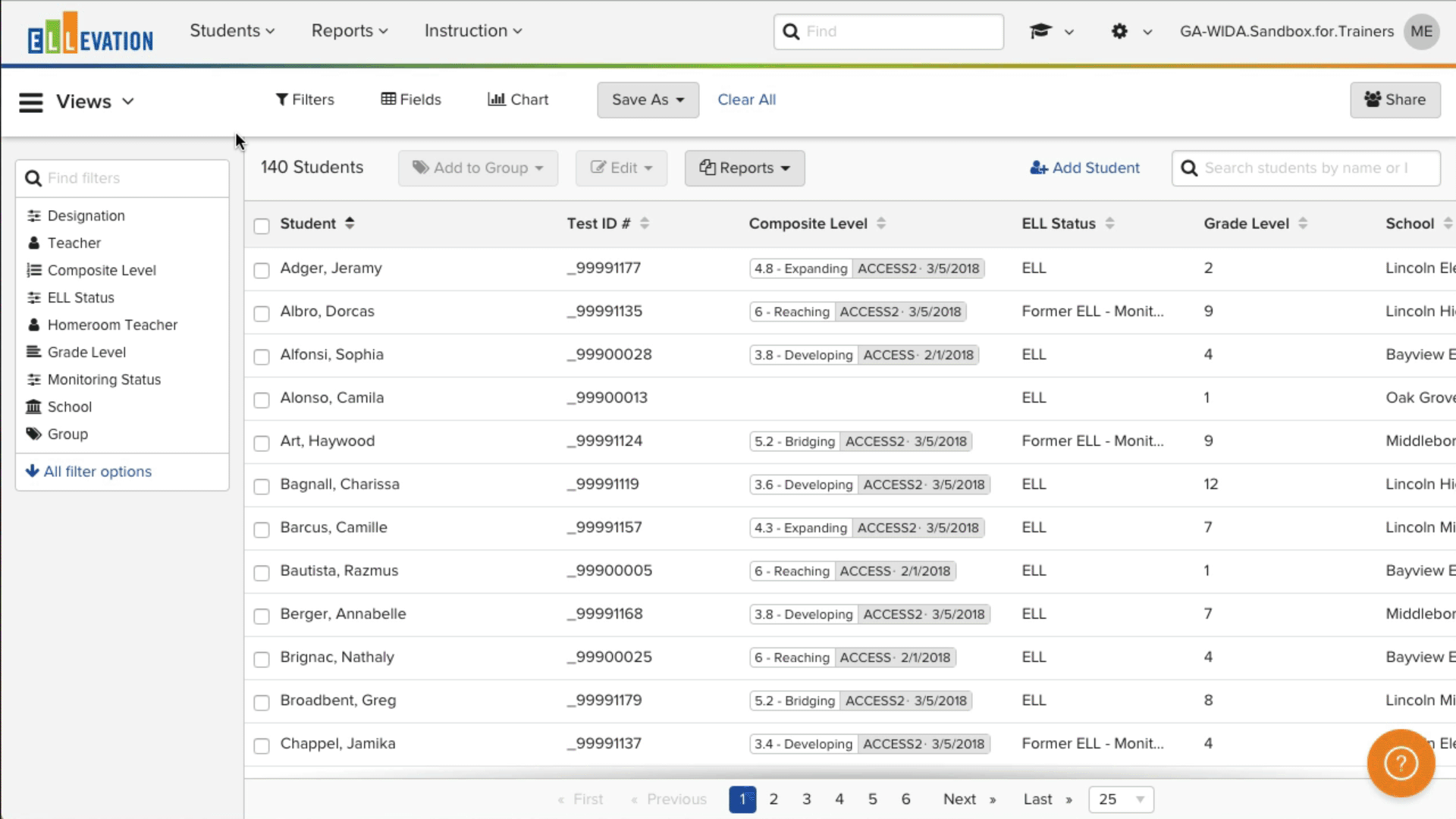The width and height of the screenshot is (1456, 819).
Task: Toggle the select-all students checkbox
Action: pyautogui.click(x=262, y=226)
